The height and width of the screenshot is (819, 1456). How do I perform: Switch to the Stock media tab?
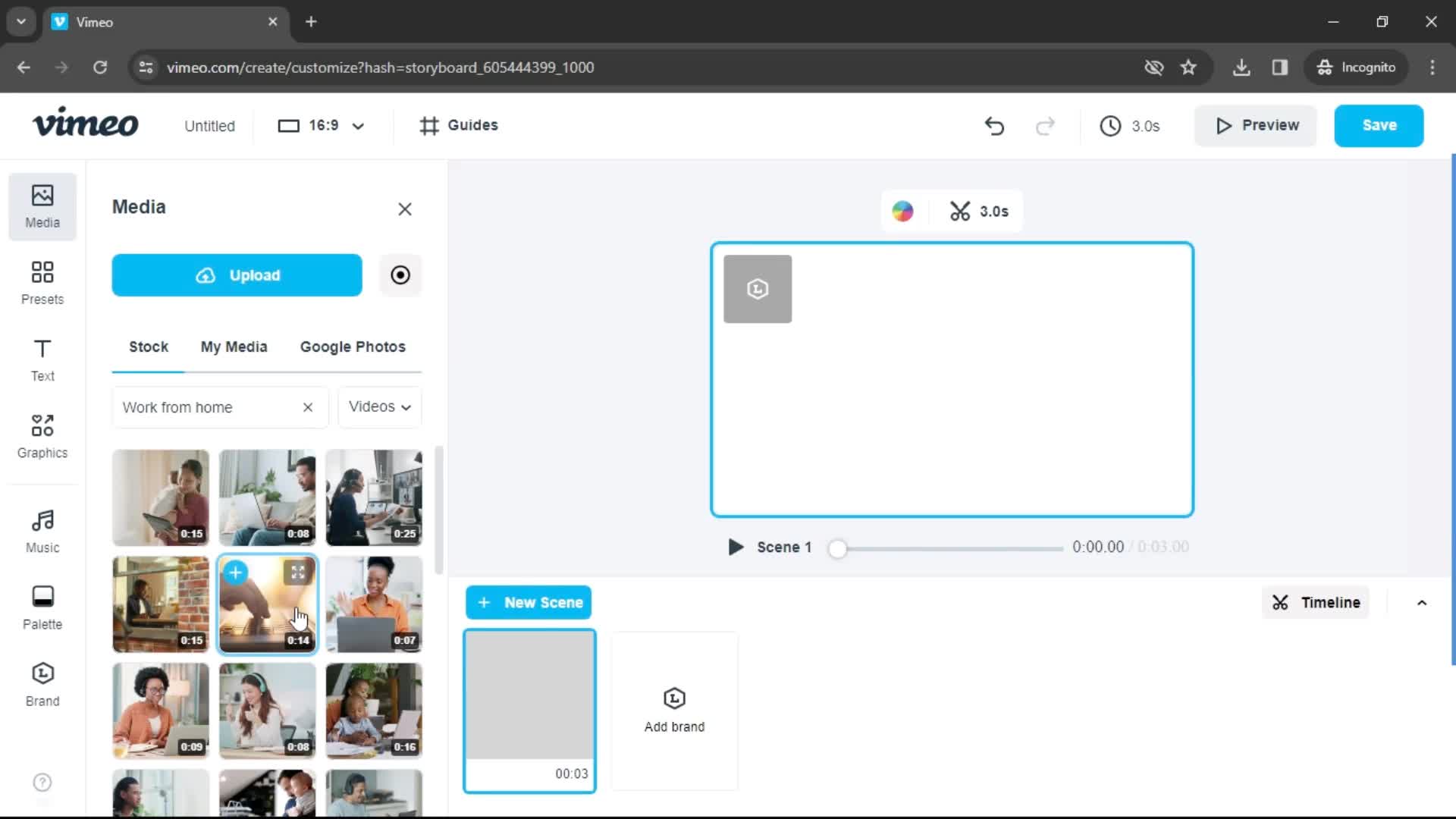coord(148,347)
